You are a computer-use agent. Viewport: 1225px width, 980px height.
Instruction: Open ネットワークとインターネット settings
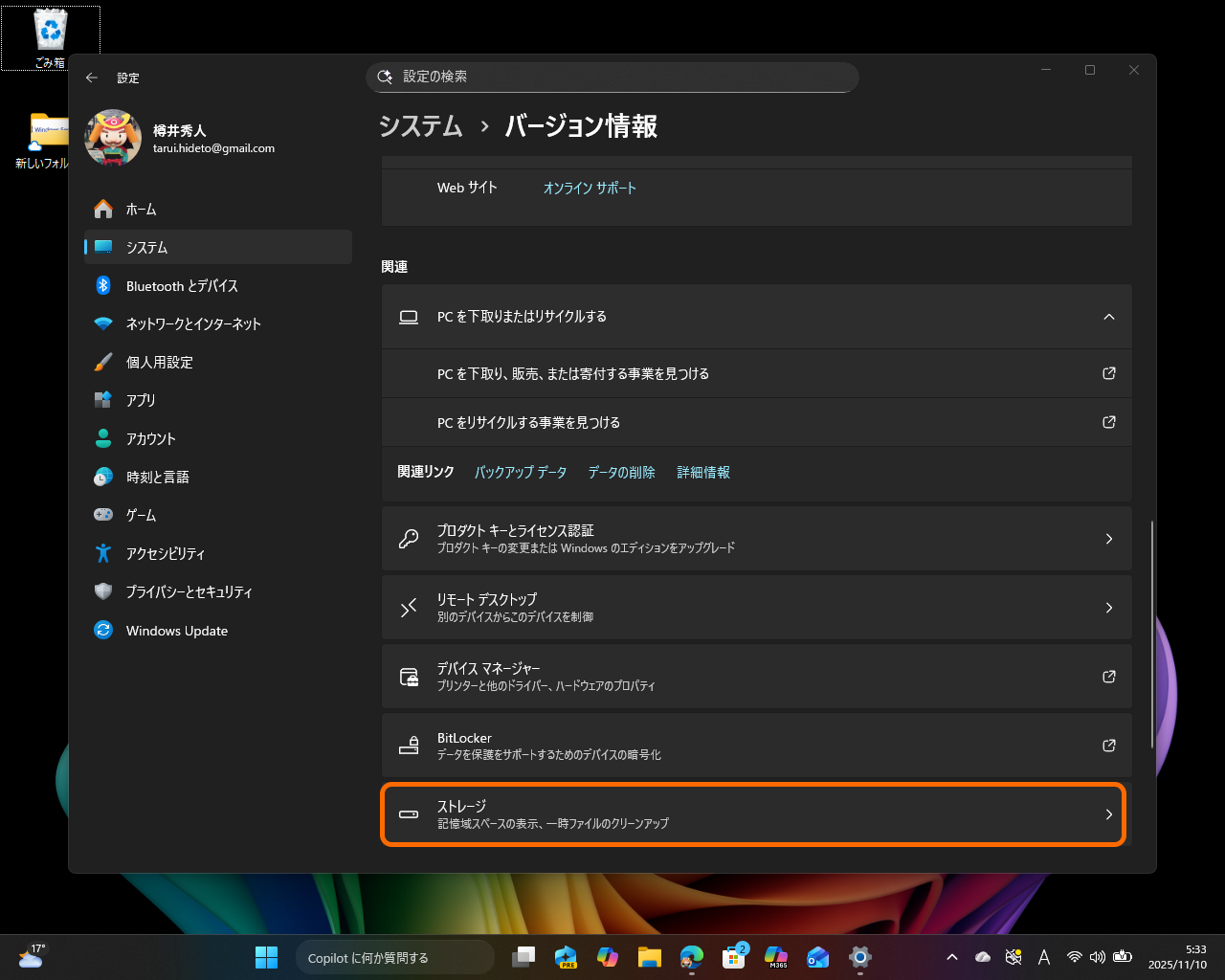point(218,323)
